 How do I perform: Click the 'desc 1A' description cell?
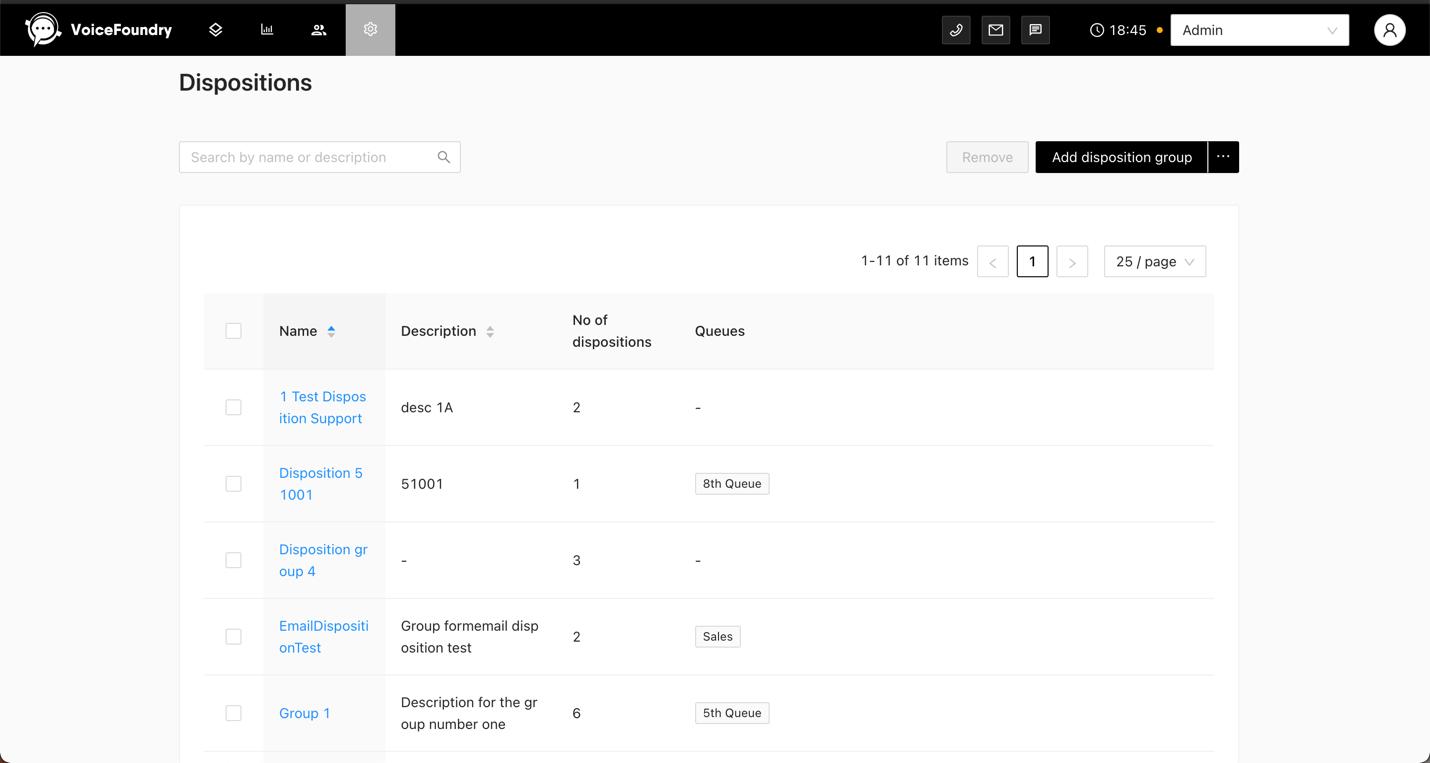tap(427, 407)
